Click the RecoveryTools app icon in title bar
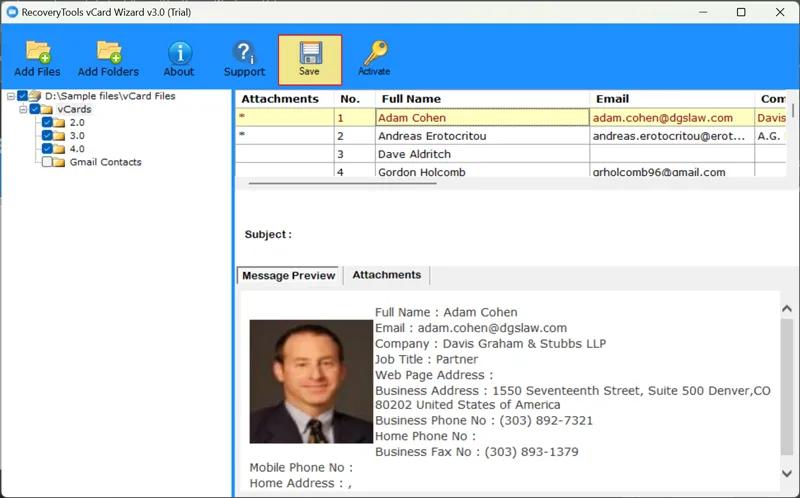This screenshot has width=800, height=498. coord(14,12)
